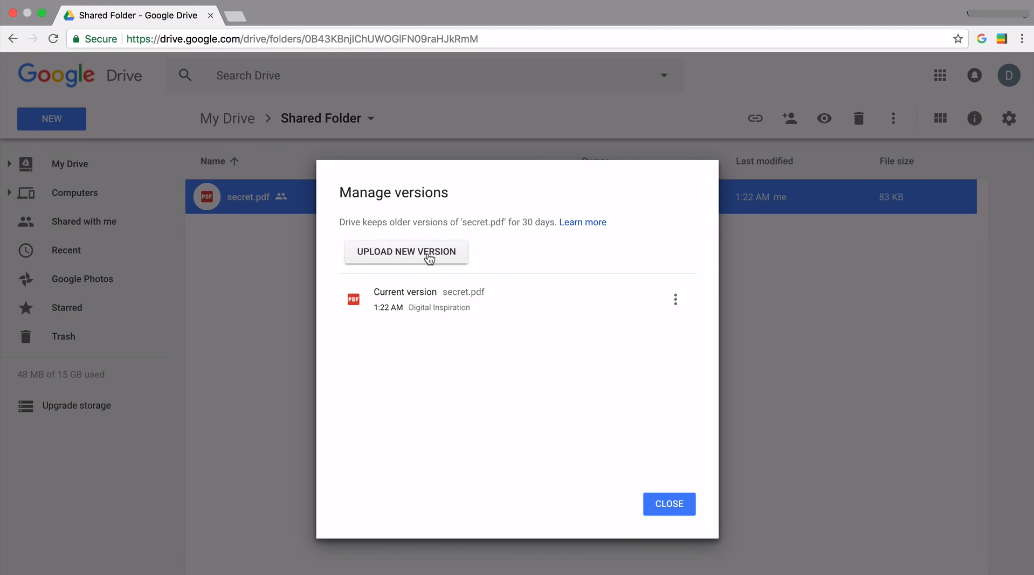Expand My Drive tree in sidebar
The width and height of the screenshot is (1034, 575).
(9, 164)
